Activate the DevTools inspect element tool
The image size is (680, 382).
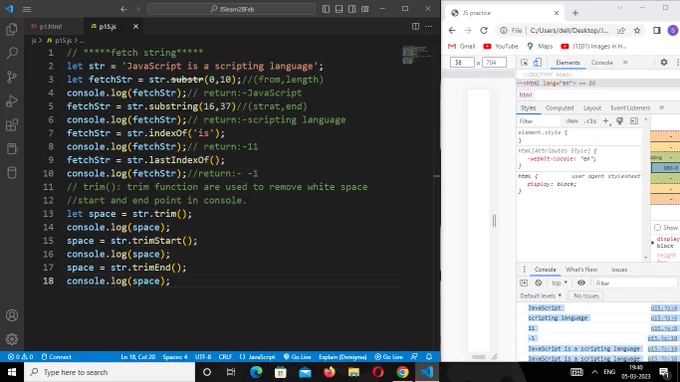click(x=524, y=62)
